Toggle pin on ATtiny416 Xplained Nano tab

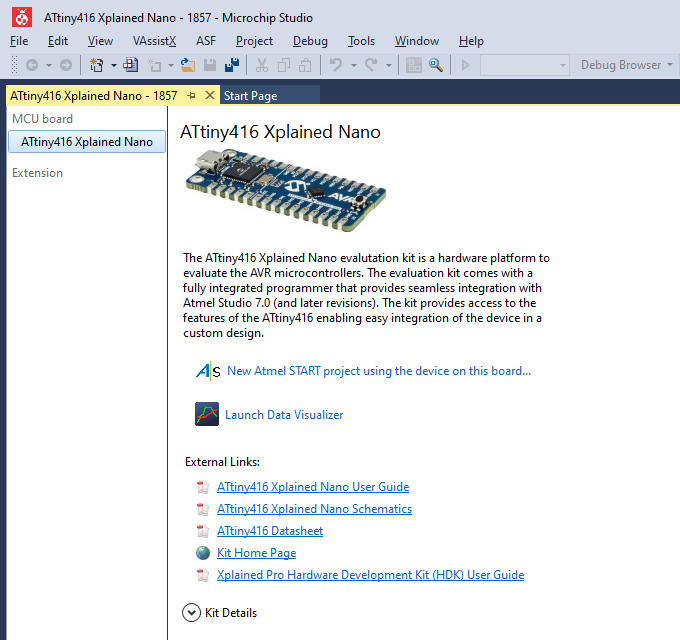[x=191, y=95]
